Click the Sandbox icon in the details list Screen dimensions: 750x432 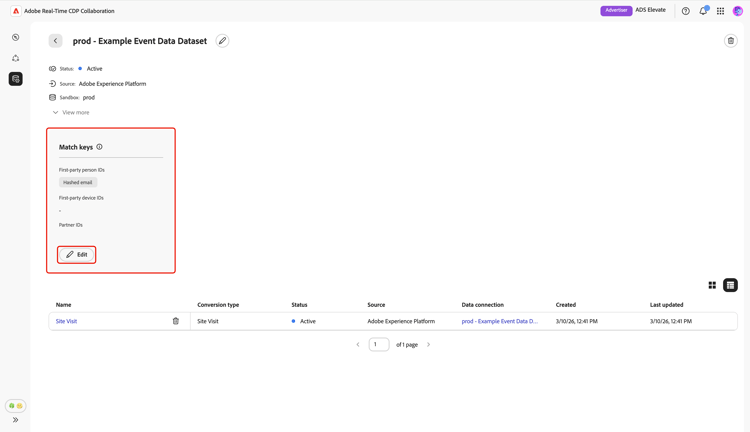coord(53,98)
